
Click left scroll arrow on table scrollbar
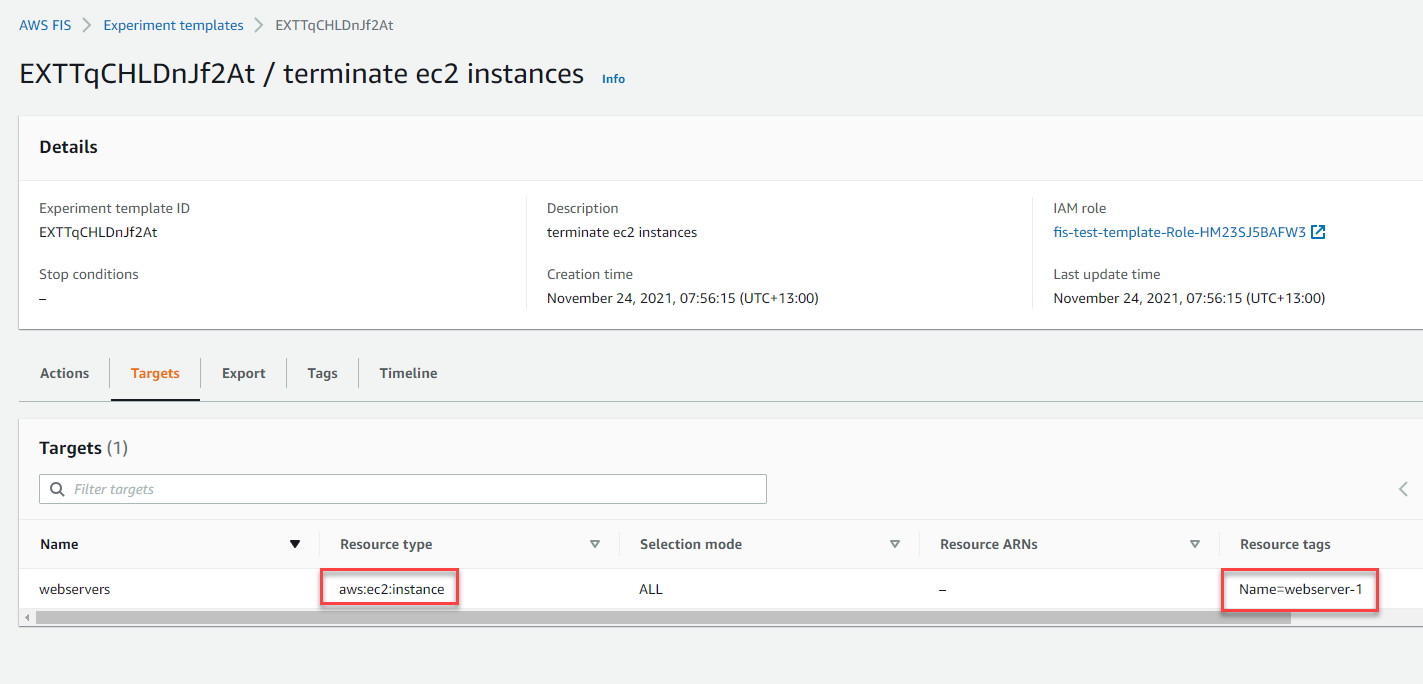point(27,618)
